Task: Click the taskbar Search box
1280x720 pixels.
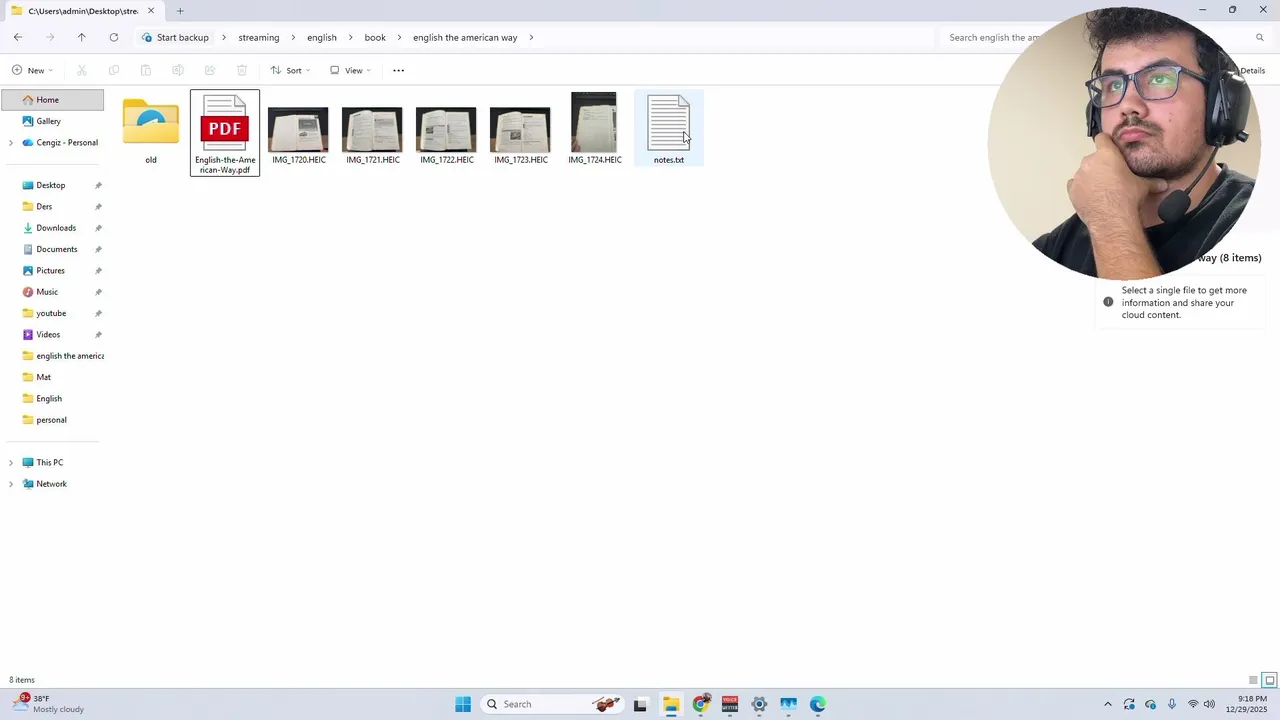Action: click(550, 704)
